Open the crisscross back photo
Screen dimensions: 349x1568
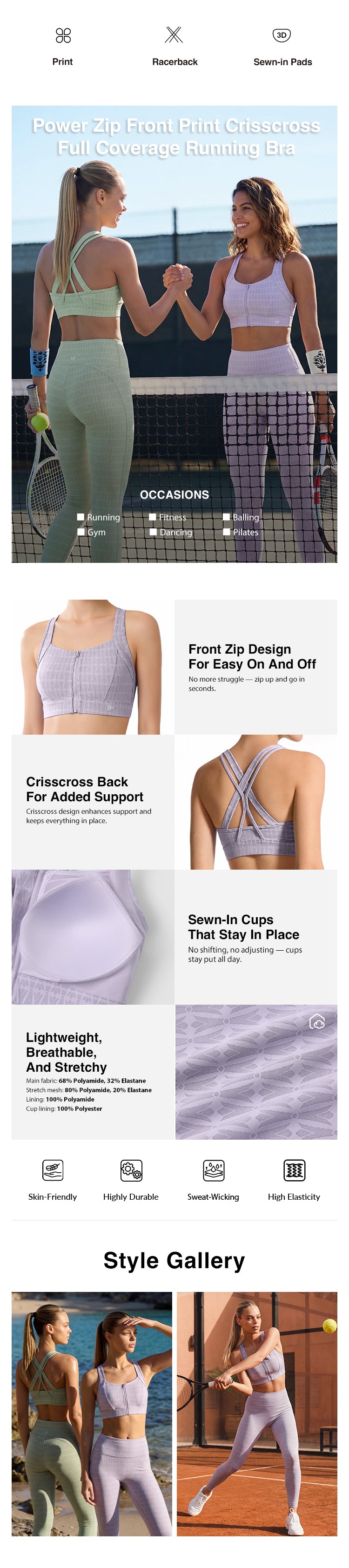coord(256,802)
